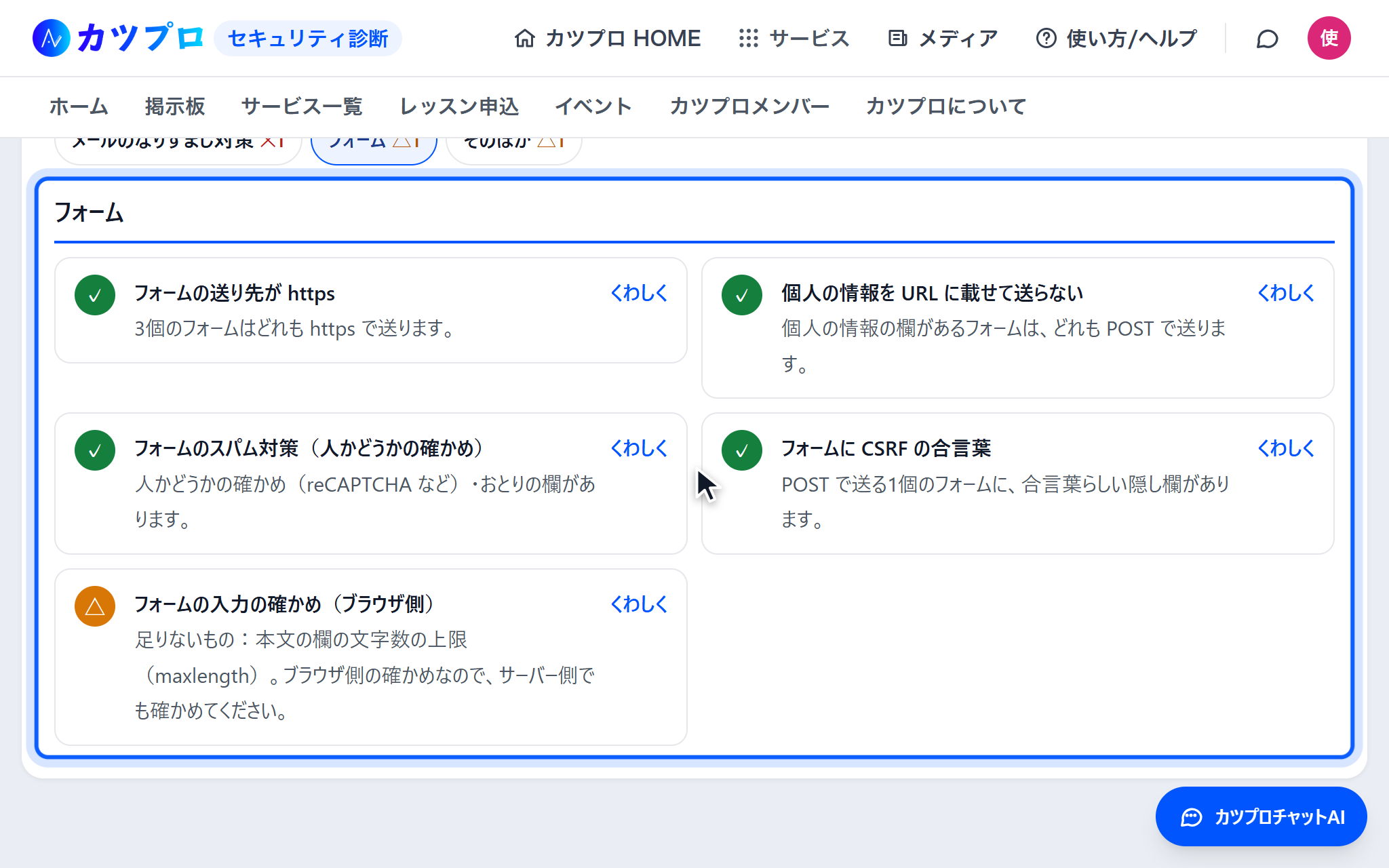This screenshot has width=1389, height=868.
Task: Select the フォーム filter chip
Action: point(374,151)
